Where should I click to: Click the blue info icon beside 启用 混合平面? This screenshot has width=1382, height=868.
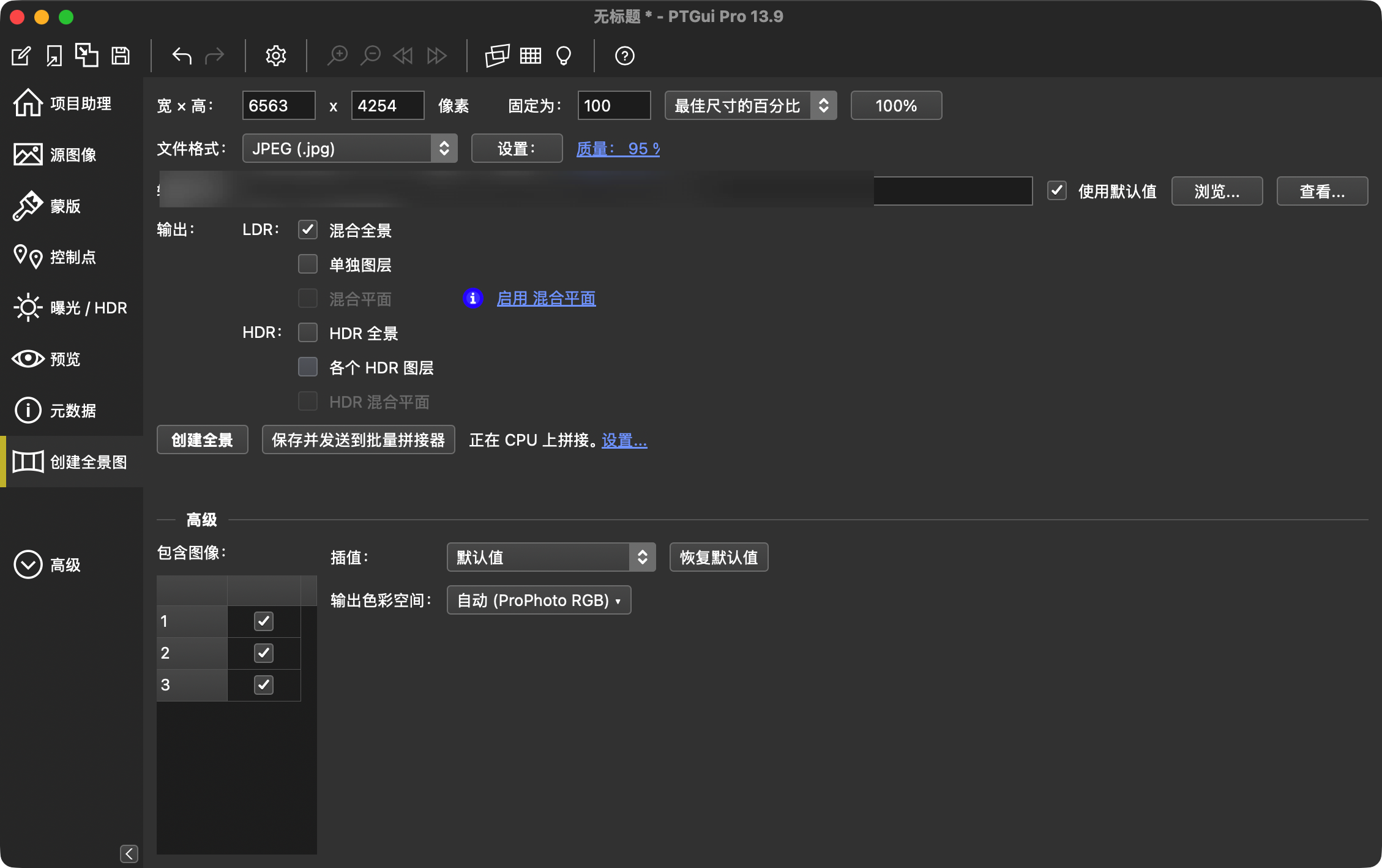[472, 298]
